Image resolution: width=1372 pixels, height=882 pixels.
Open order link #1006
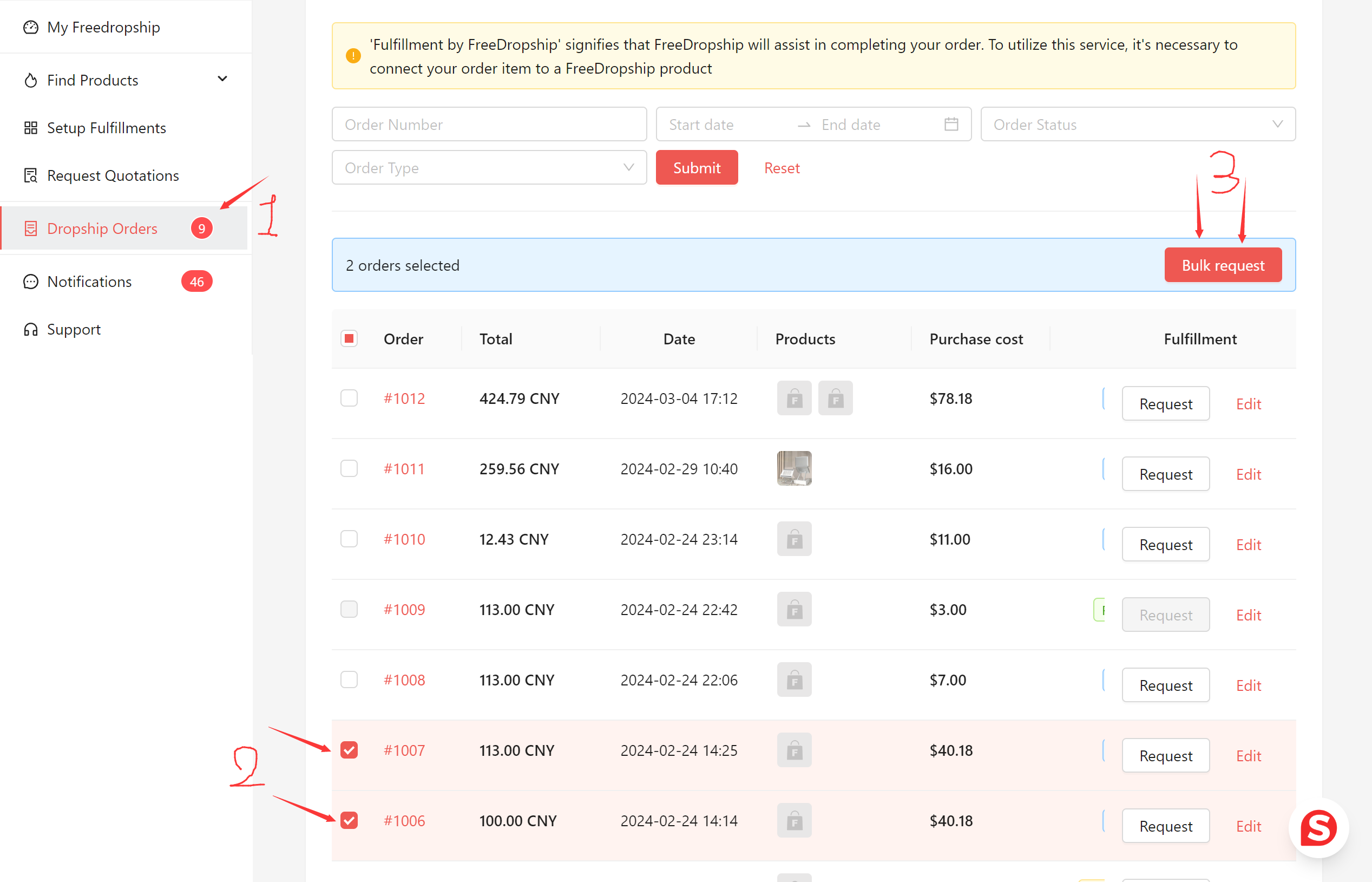click(x=404, y=821)
